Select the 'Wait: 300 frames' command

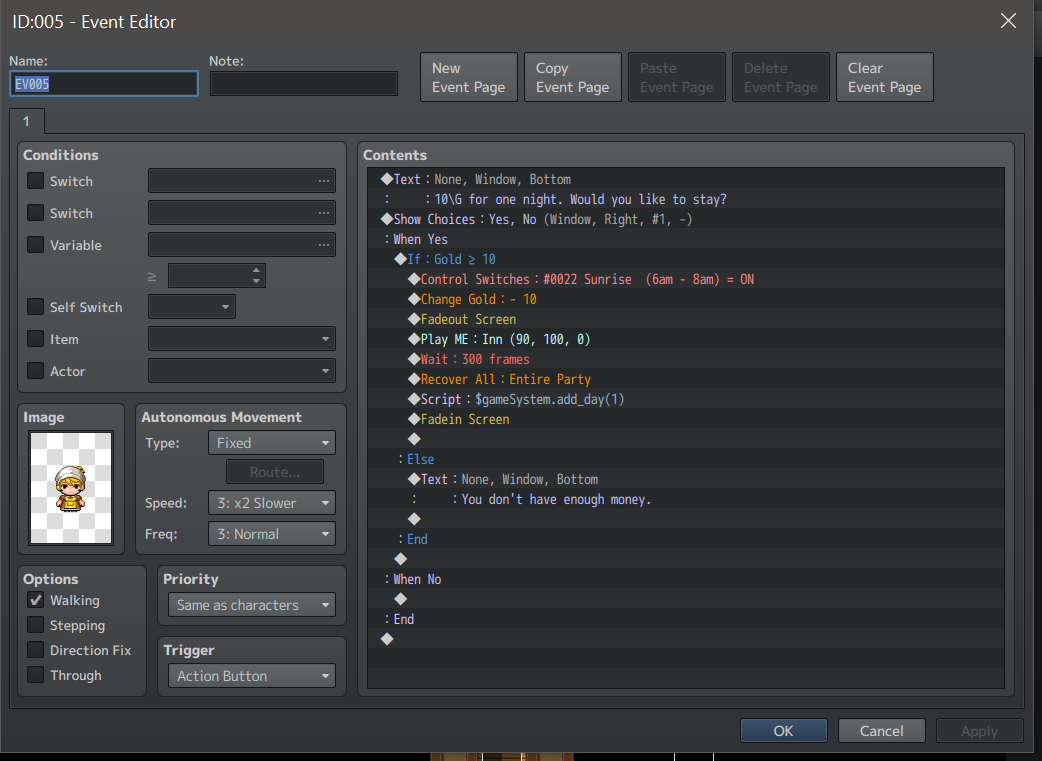click(x=686, y=359)
